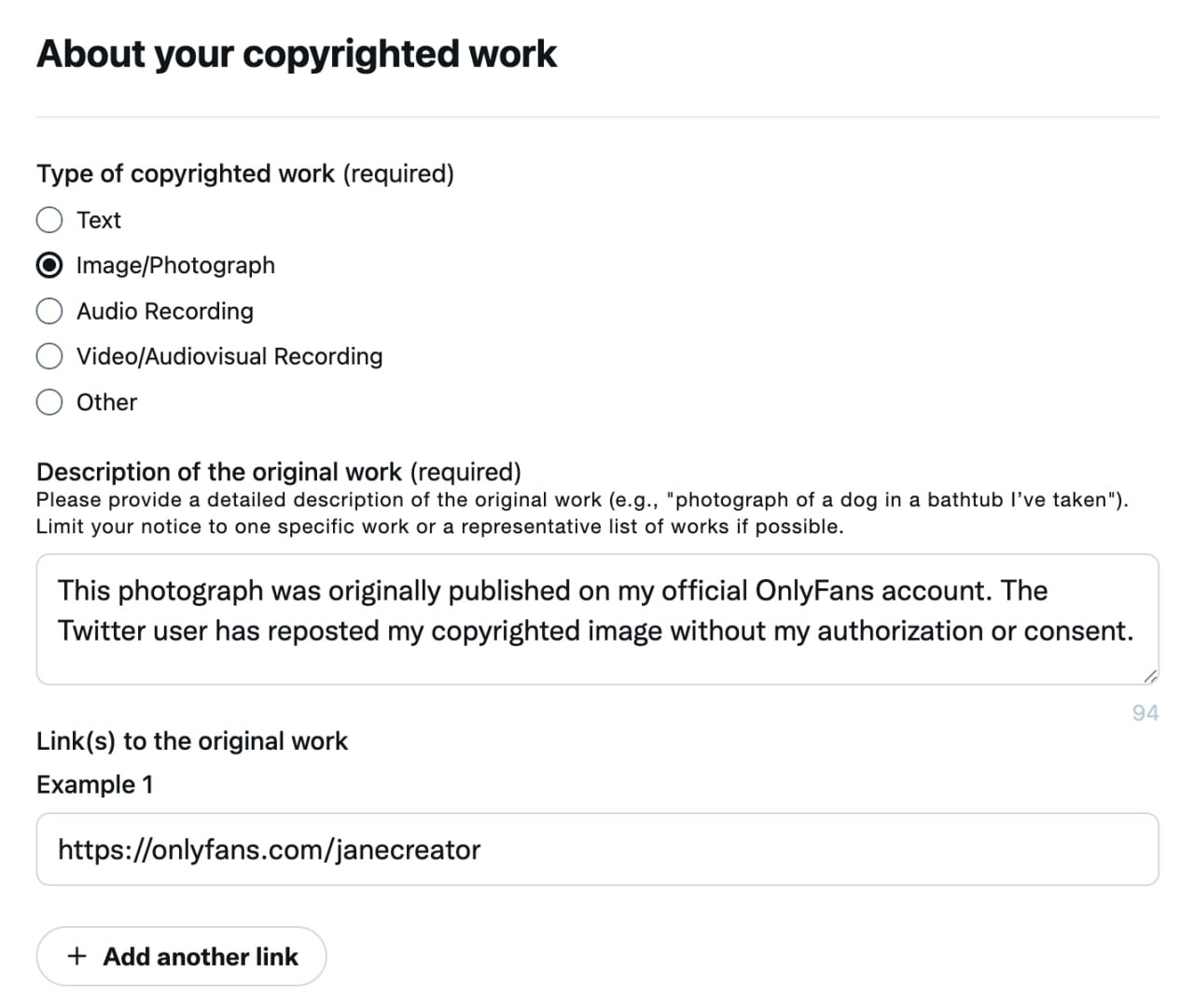Click the Example 1 link input field
This screenshot has height=1008, width=1194.
tap(597, 849)
